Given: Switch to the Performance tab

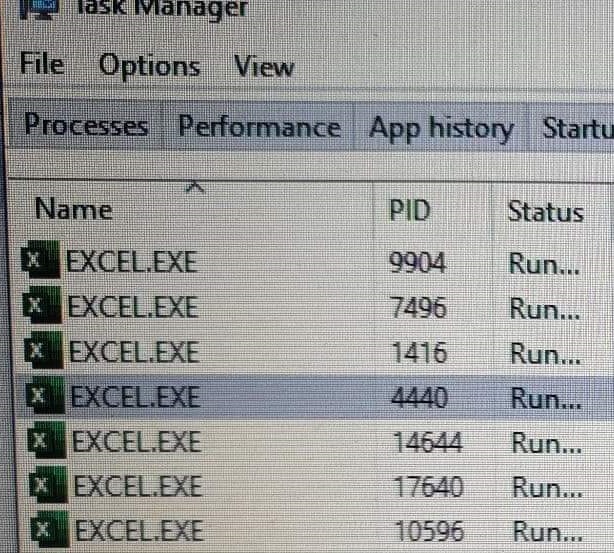Looking at the screenshot, I should 260,127.
